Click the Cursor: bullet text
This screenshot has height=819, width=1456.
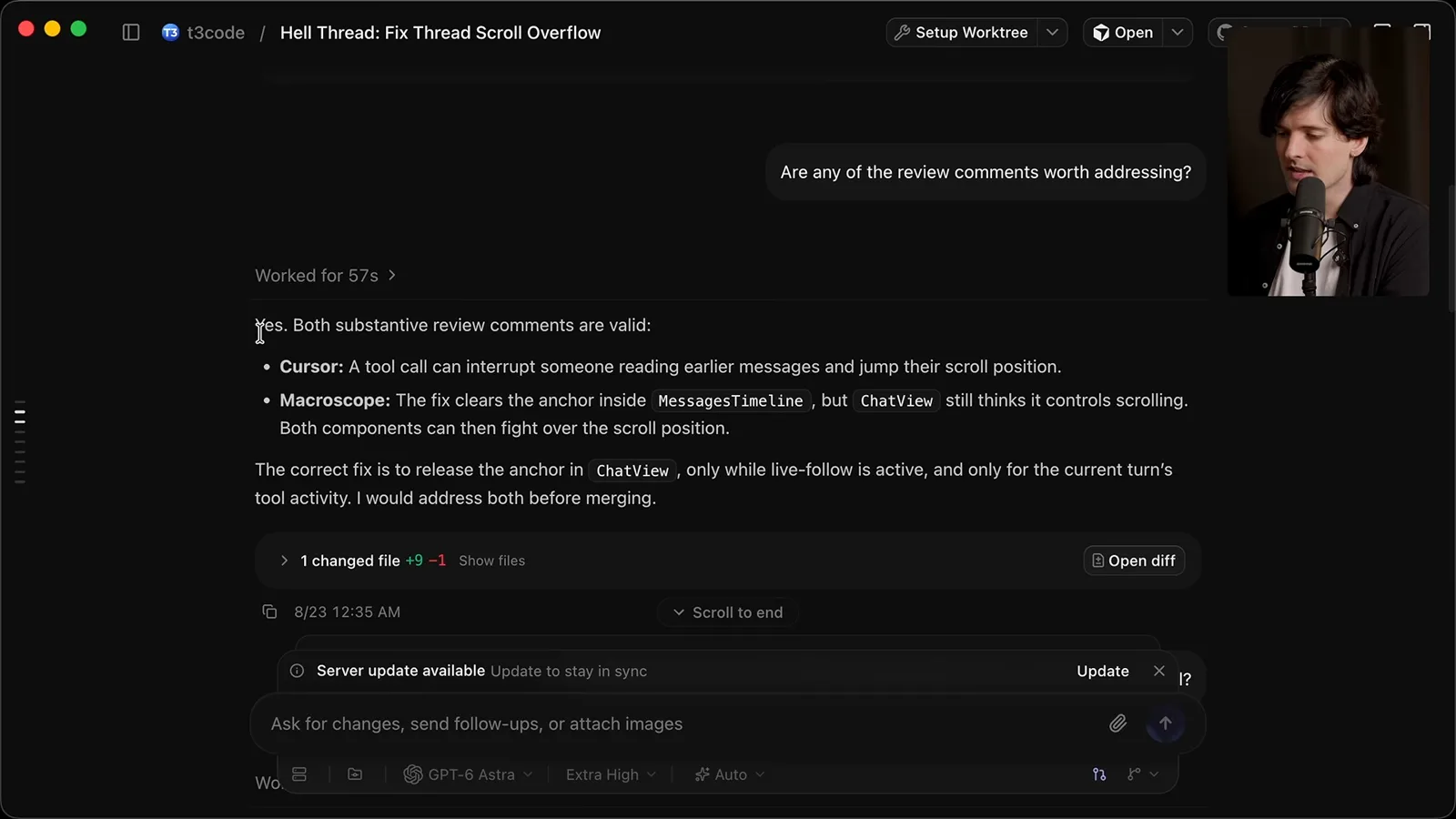point(670,367)
